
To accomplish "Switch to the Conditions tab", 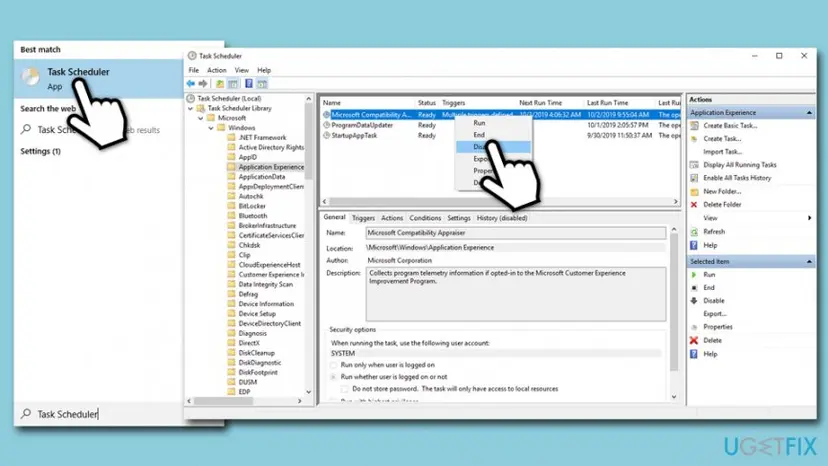I will pyautogui.click(x=425, y=218).
